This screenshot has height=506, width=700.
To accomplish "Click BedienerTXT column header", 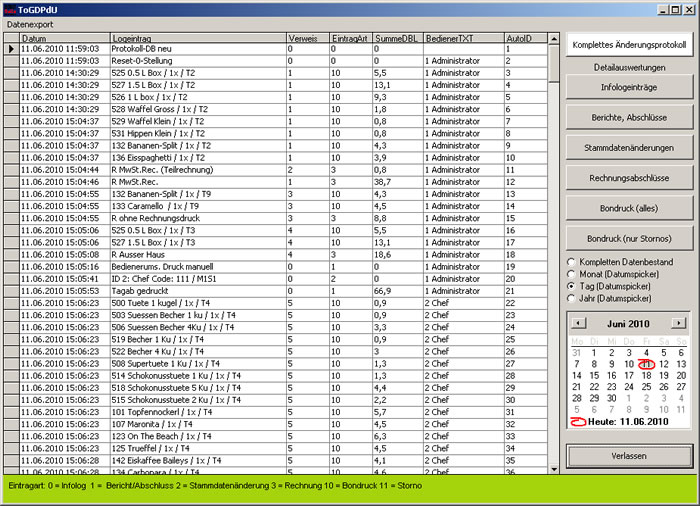I will click(x=463, y=38).
